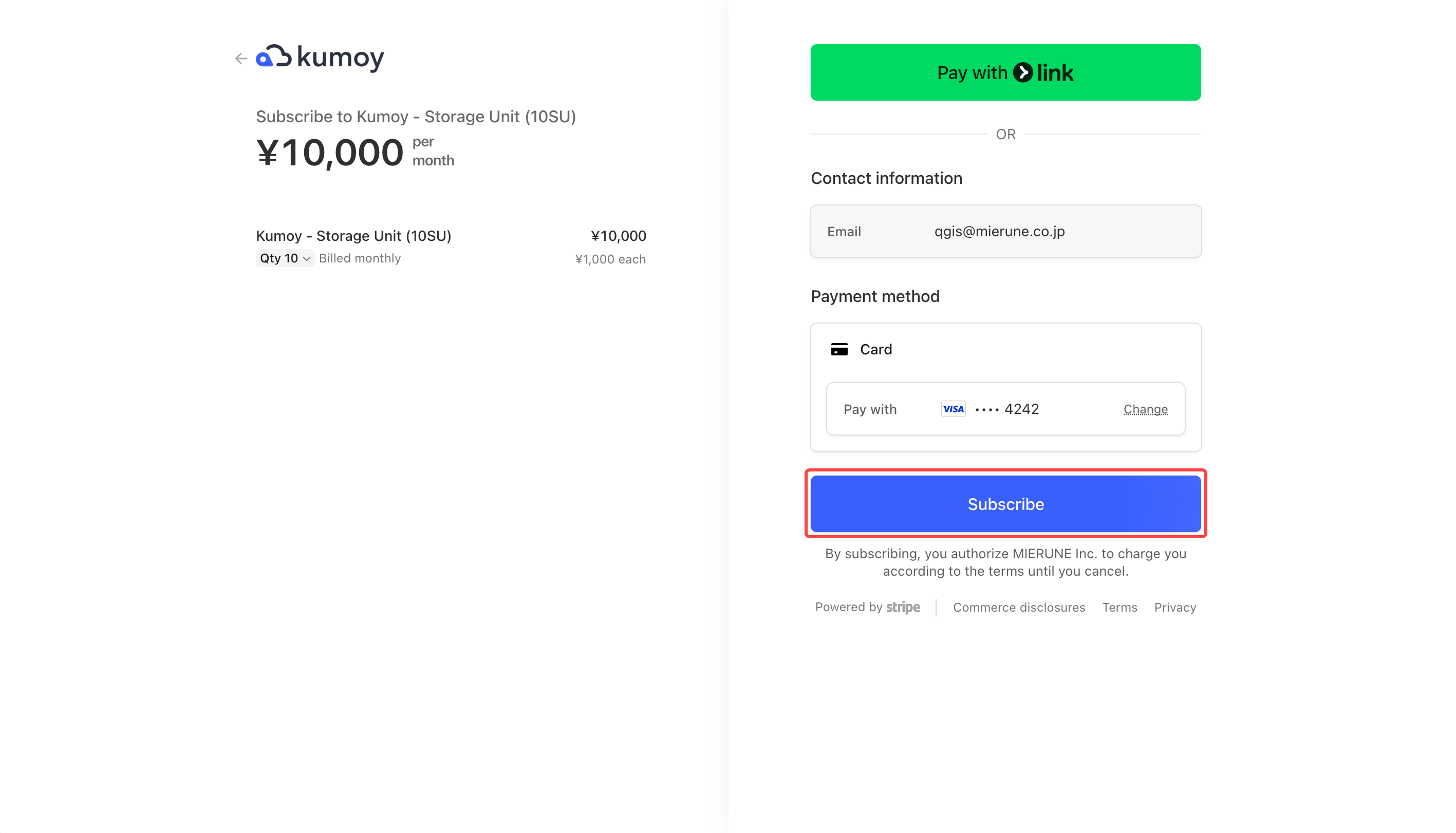The width and height of the screenshot is (1456, 833).
Task: Click the ¥10,000 per month price heading
Action: 330,153
